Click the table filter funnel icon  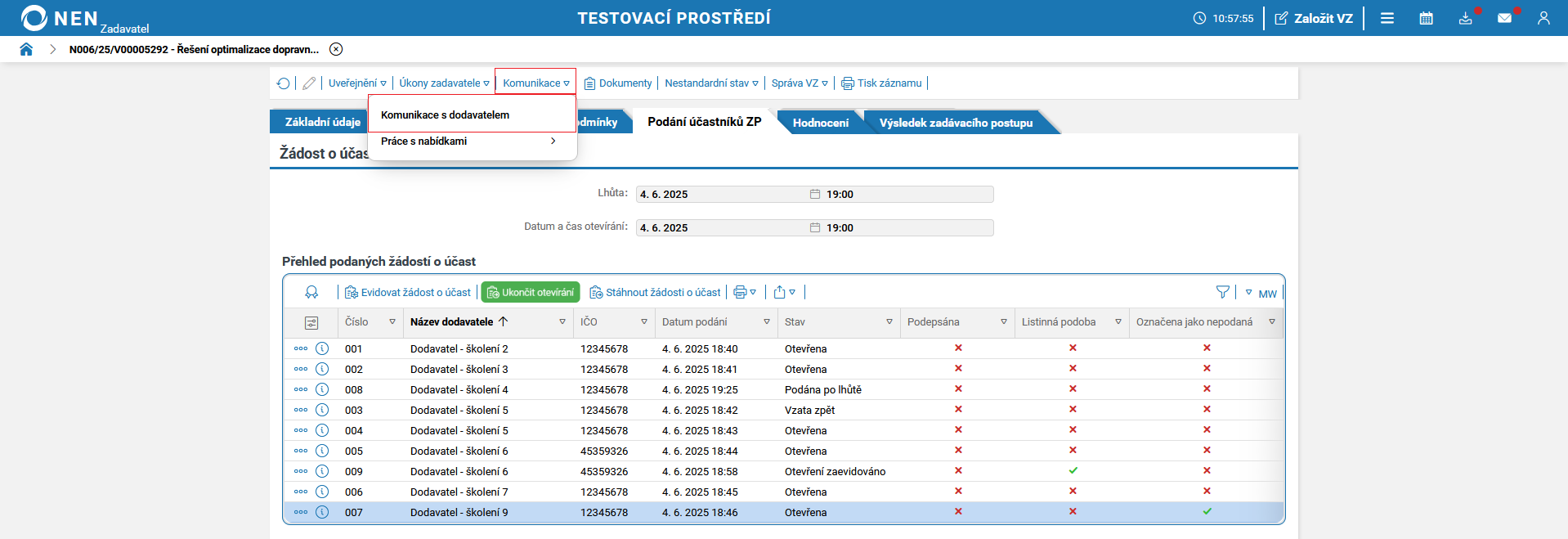pos(1223,292)
